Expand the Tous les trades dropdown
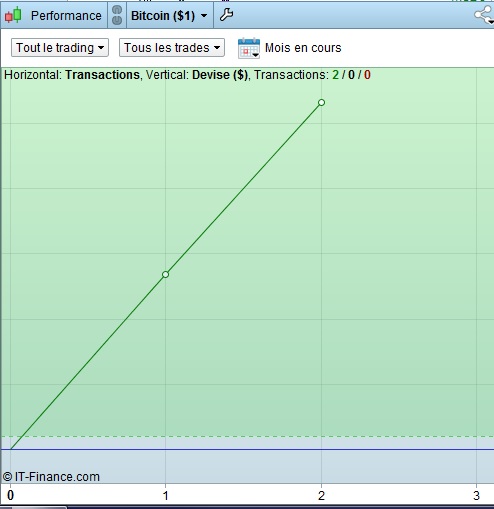 172,48
